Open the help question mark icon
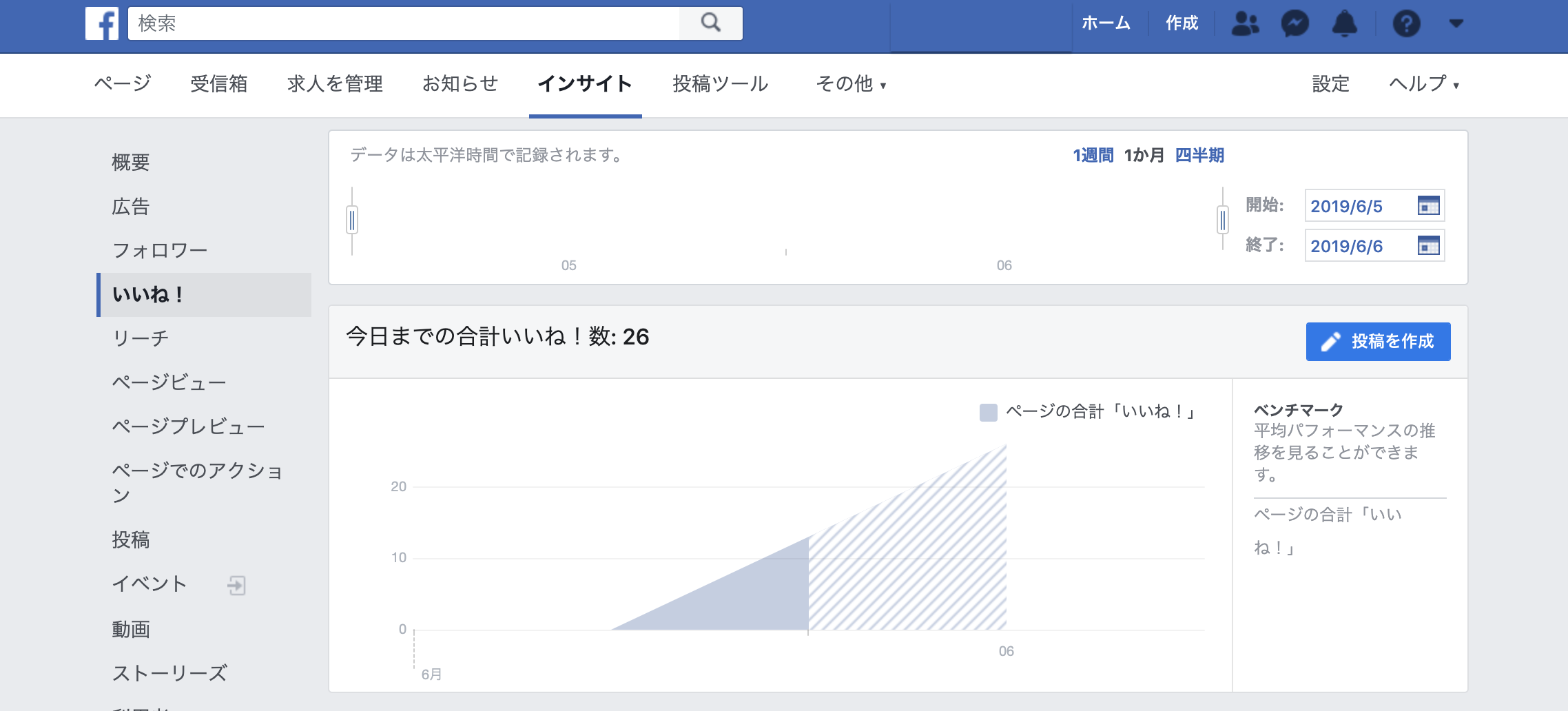This screenshot has width=1568, height=711. click(x=1406, y=23)
